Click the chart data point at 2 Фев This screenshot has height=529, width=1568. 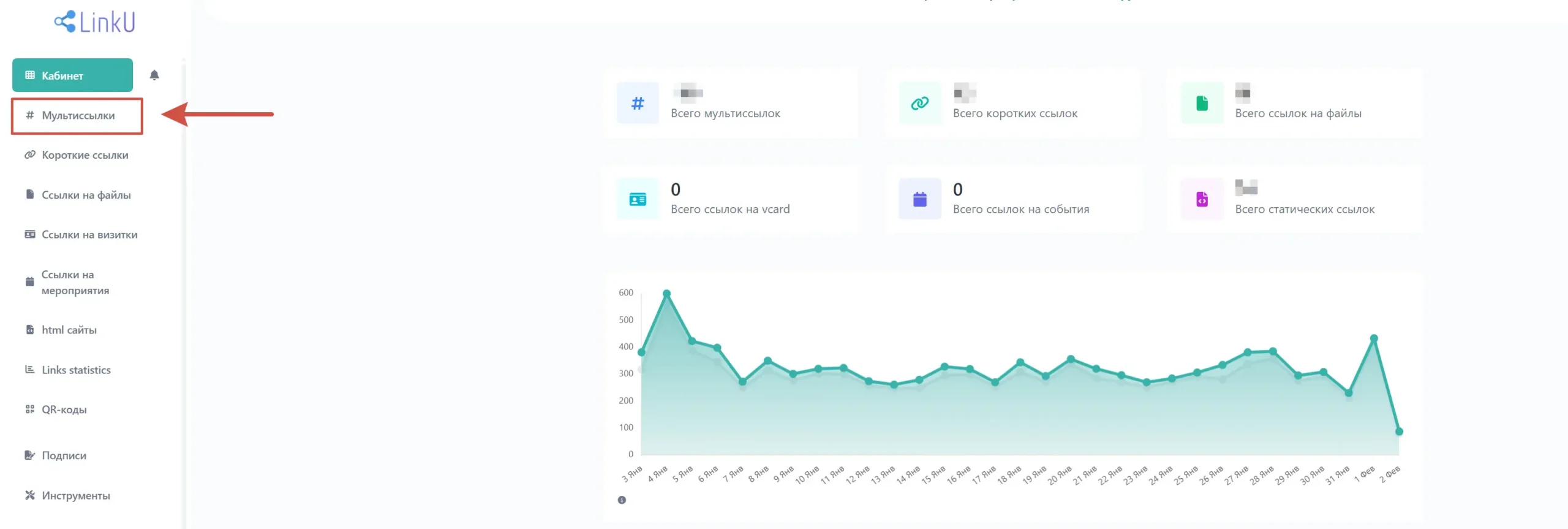tap(1399, 432)
